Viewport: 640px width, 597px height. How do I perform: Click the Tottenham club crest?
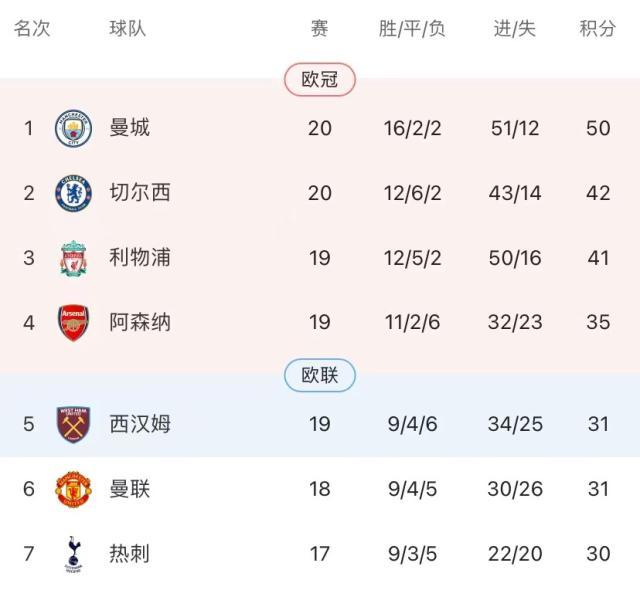[73, 553]
